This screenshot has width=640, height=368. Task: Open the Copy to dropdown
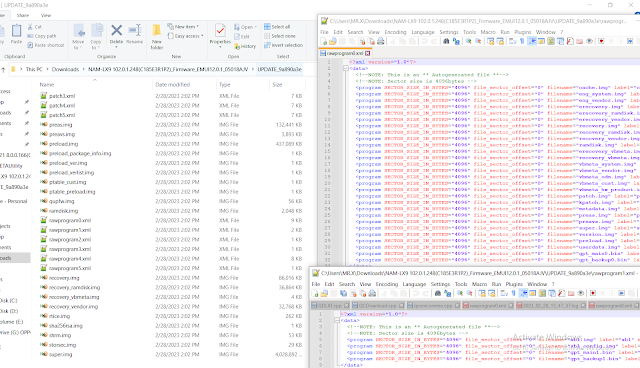coord(96,37)
